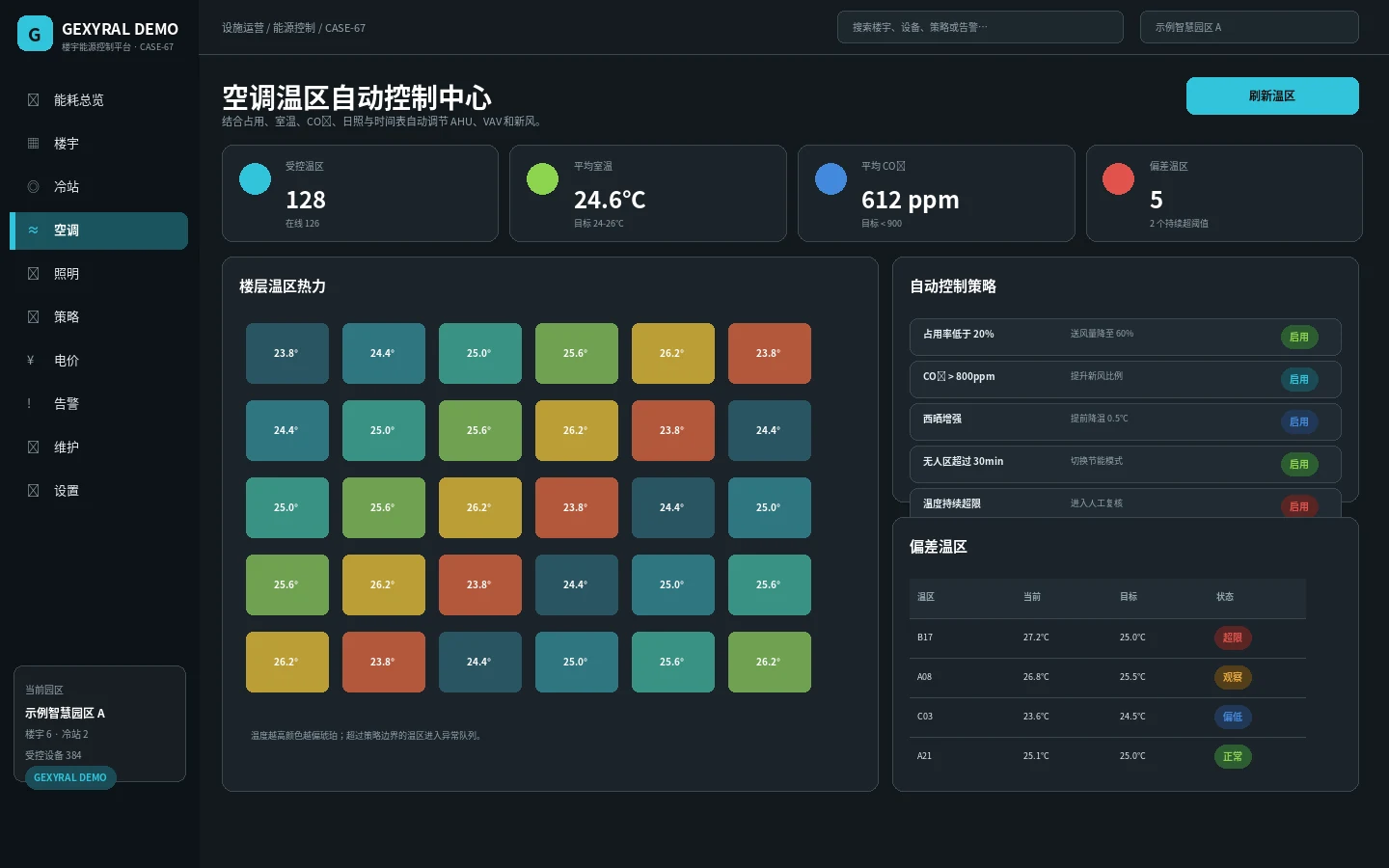
Task: Click the 目标 column header
Action: tap(1129, 597)
